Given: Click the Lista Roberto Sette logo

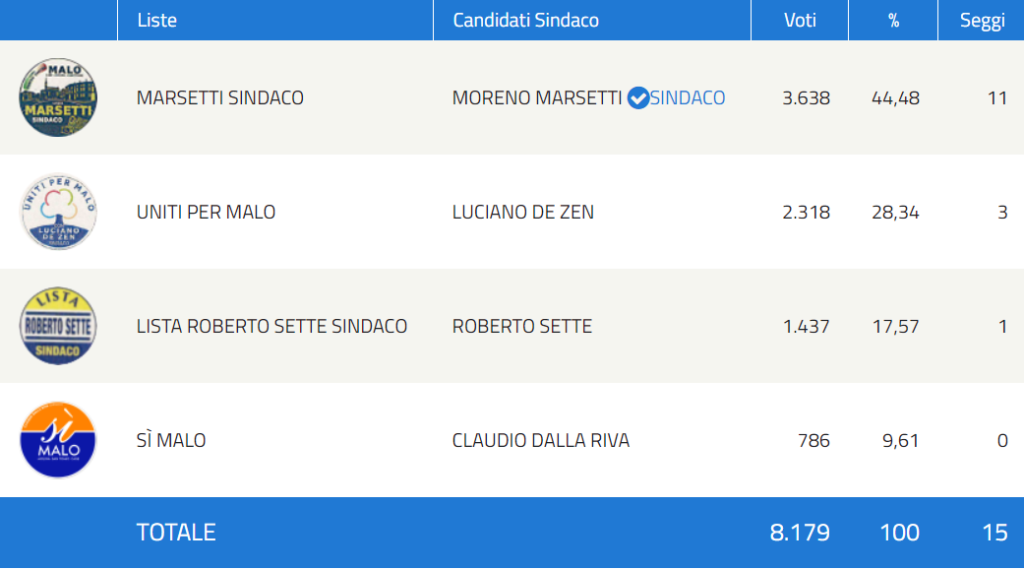Looking at the screenshot, I should coord(58,326).
